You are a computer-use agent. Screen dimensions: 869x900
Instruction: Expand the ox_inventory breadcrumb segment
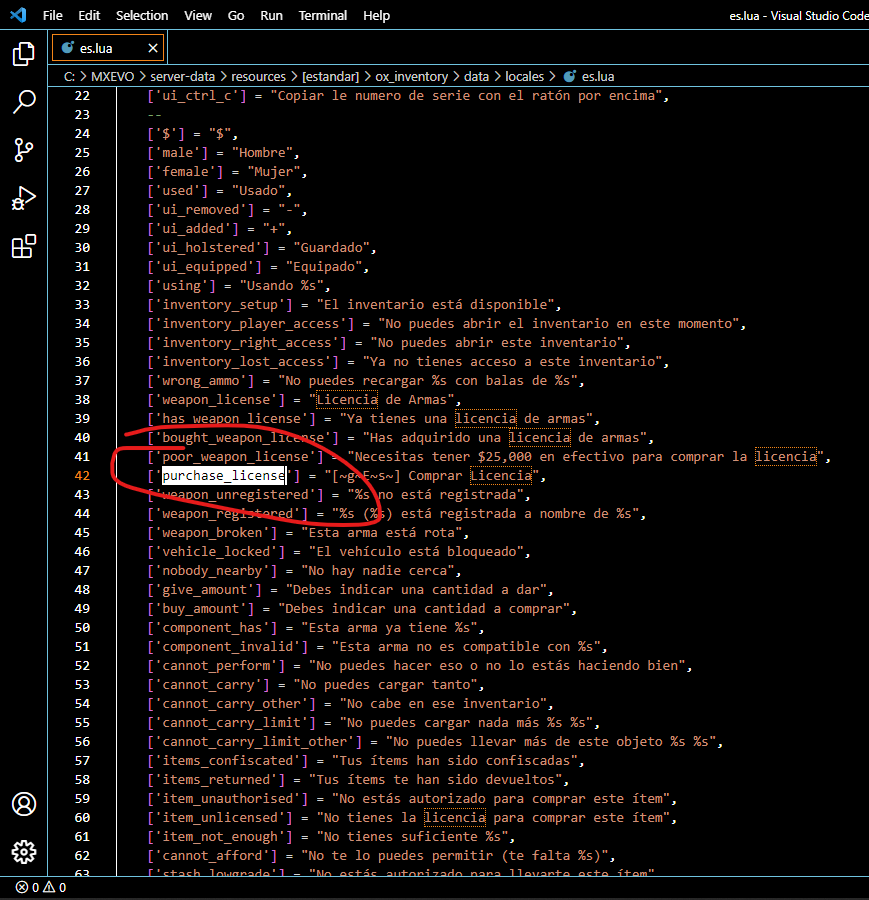tap(412, 76)
